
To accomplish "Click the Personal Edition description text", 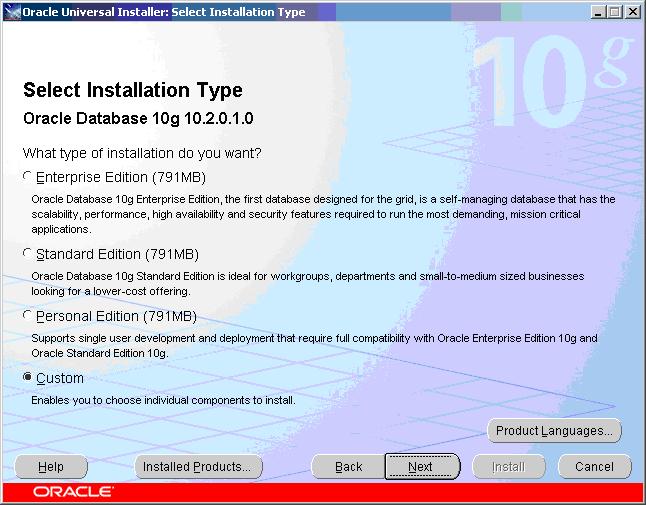I will pyautogui.click(x=314, y=346).
